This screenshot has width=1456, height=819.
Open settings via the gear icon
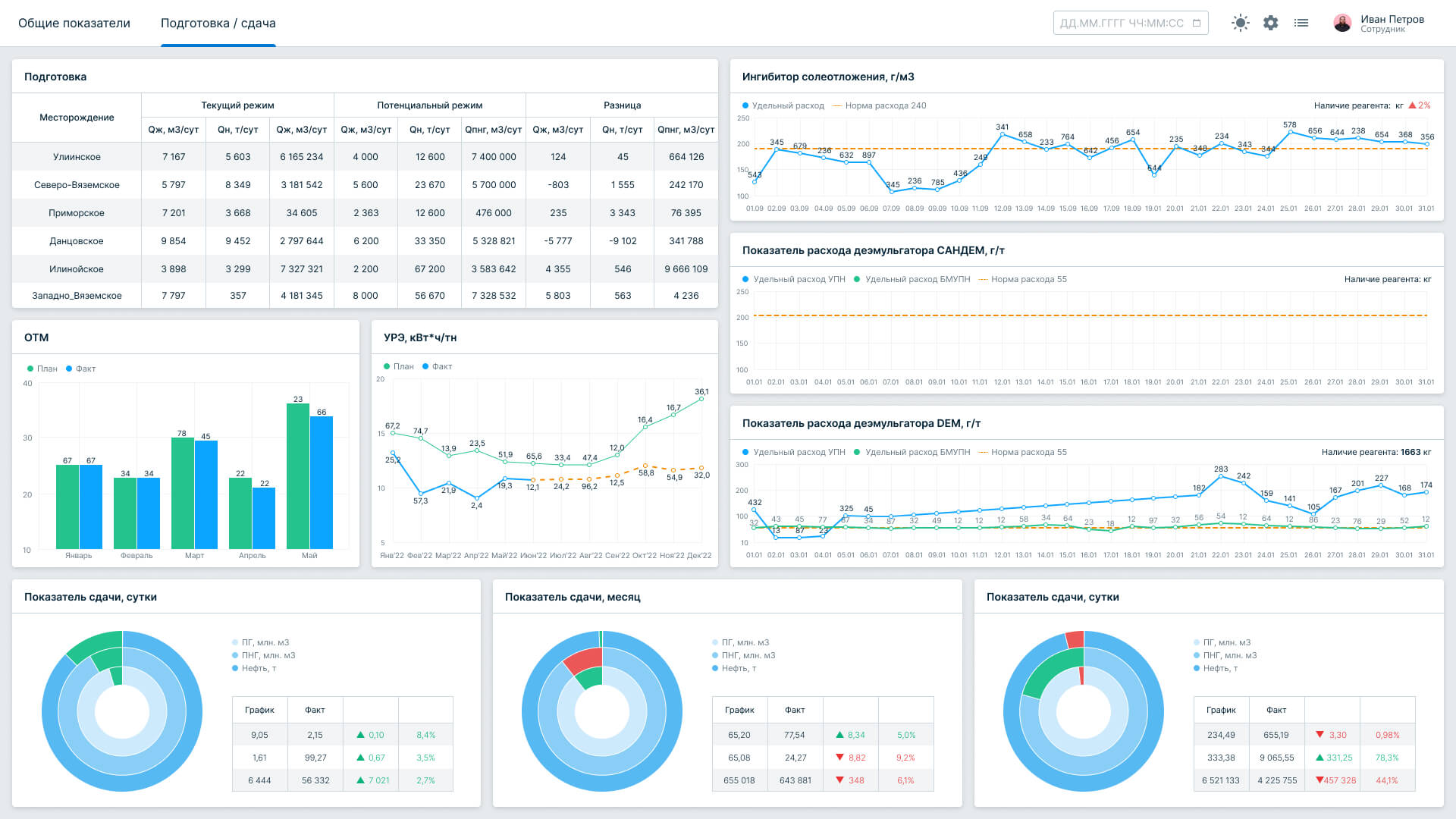point(1270,23)
